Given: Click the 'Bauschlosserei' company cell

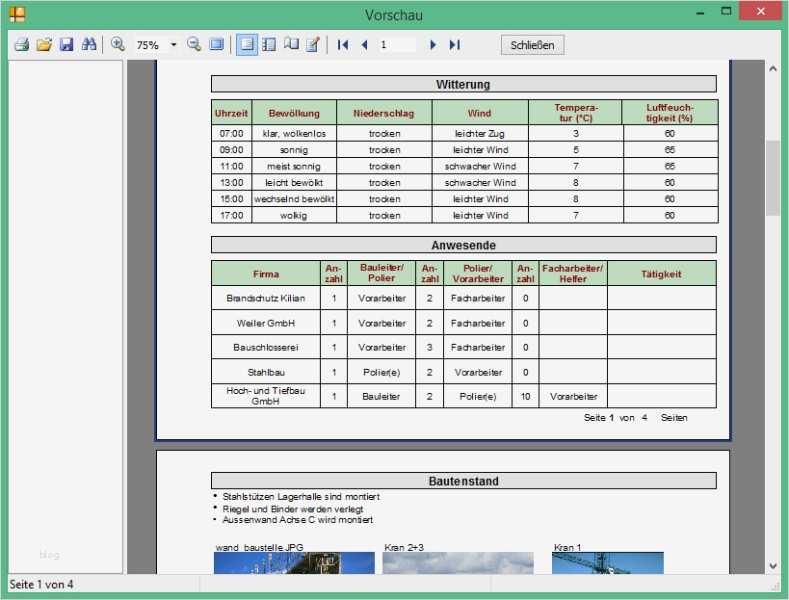Looking at the screenshot, I should pos(266,347).
